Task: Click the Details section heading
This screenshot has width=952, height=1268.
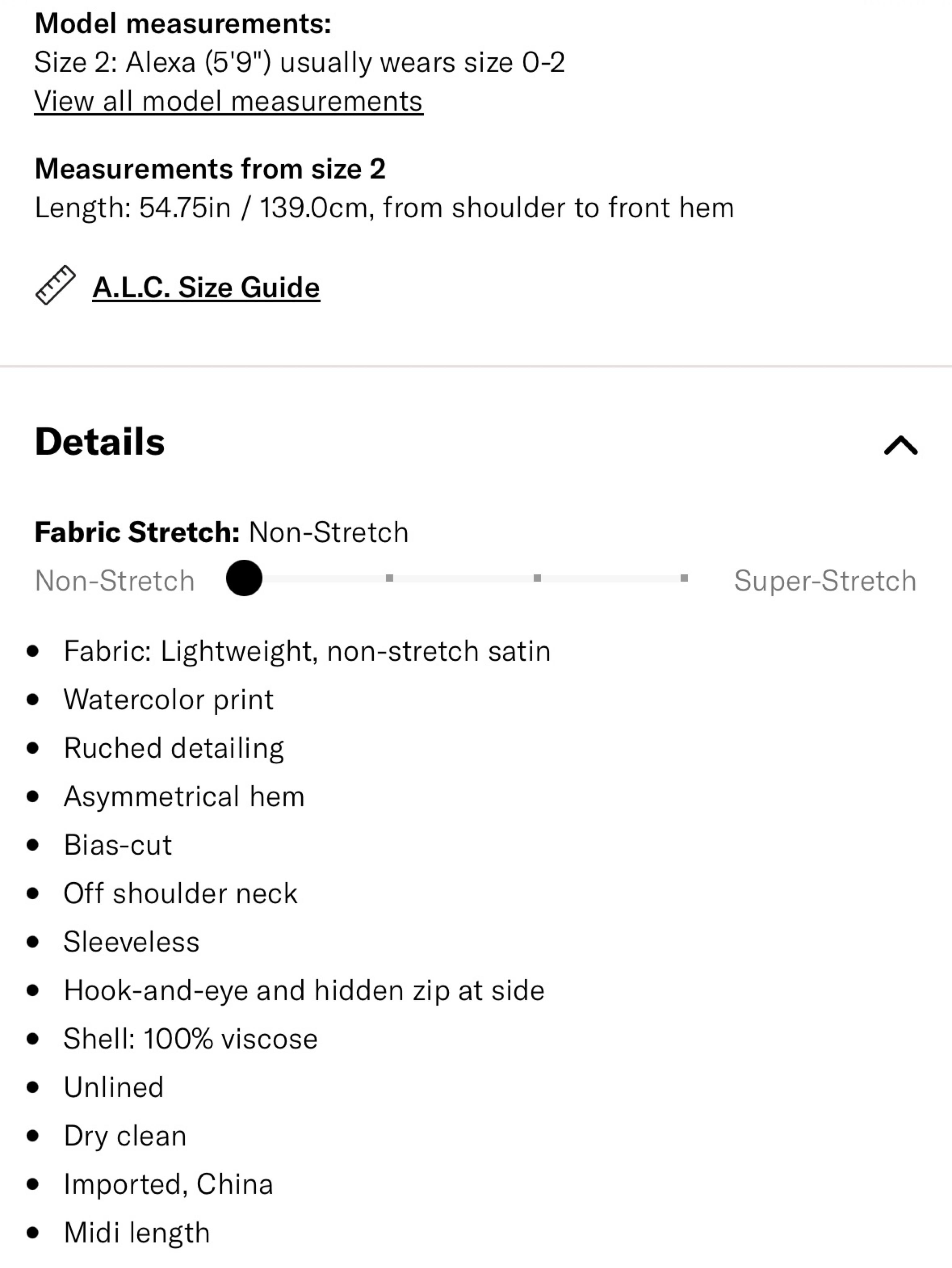Action: [100, 442]
